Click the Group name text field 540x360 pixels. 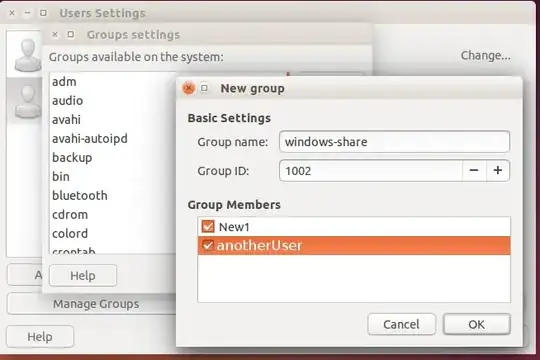click(394, 142)
